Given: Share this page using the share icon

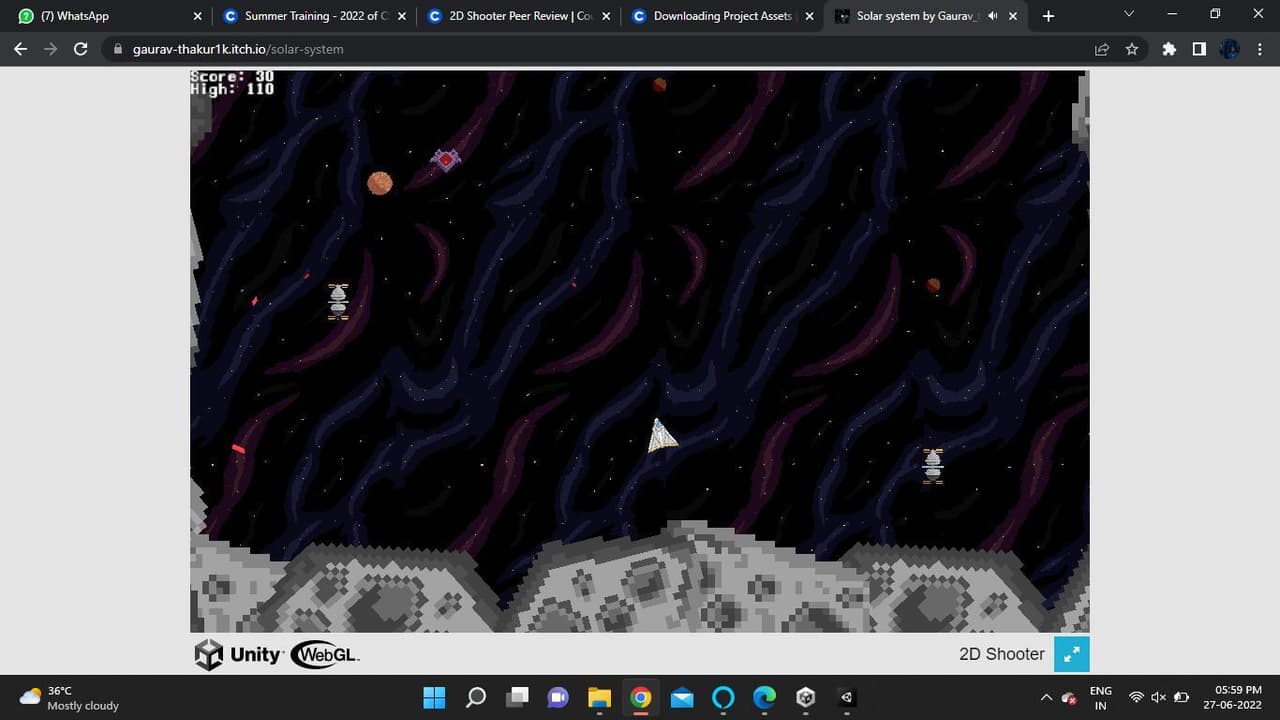Looking at the screenshot, I should [1102, 48].
